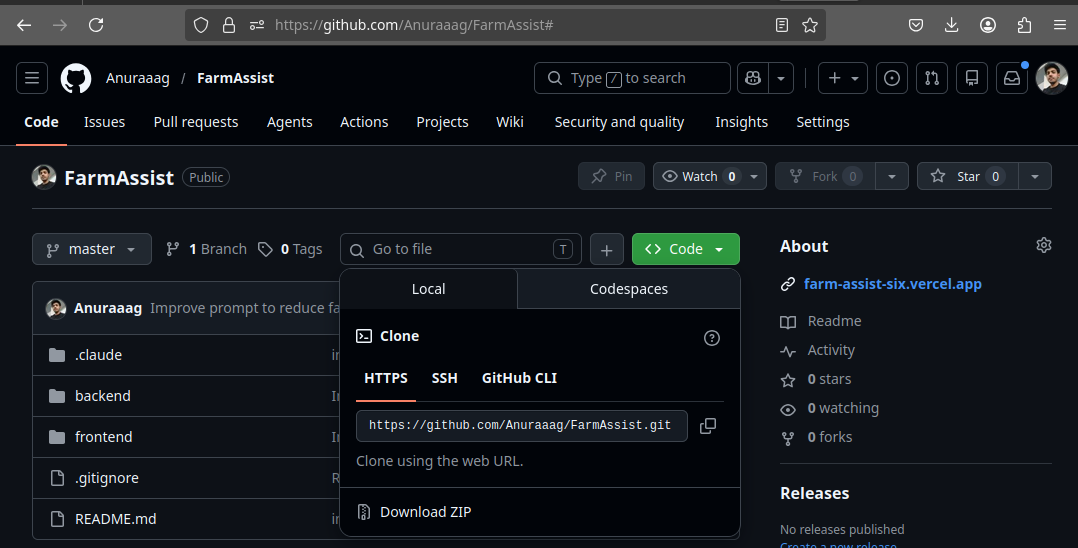Open Copilot chat icon
This screenshot has height=548, width=1078.
753,78
